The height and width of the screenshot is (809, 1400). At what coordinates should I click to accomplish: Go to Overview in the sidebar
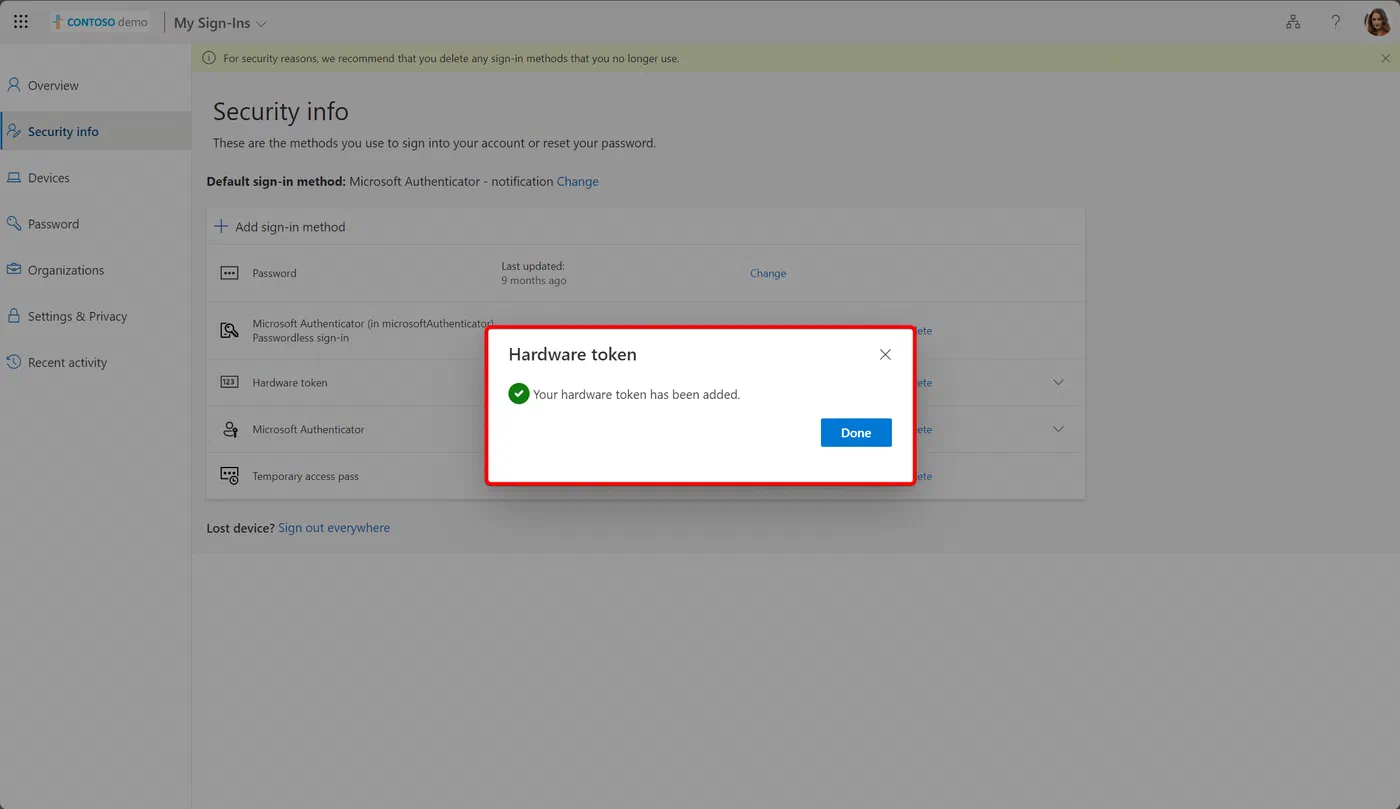[96, 85]
